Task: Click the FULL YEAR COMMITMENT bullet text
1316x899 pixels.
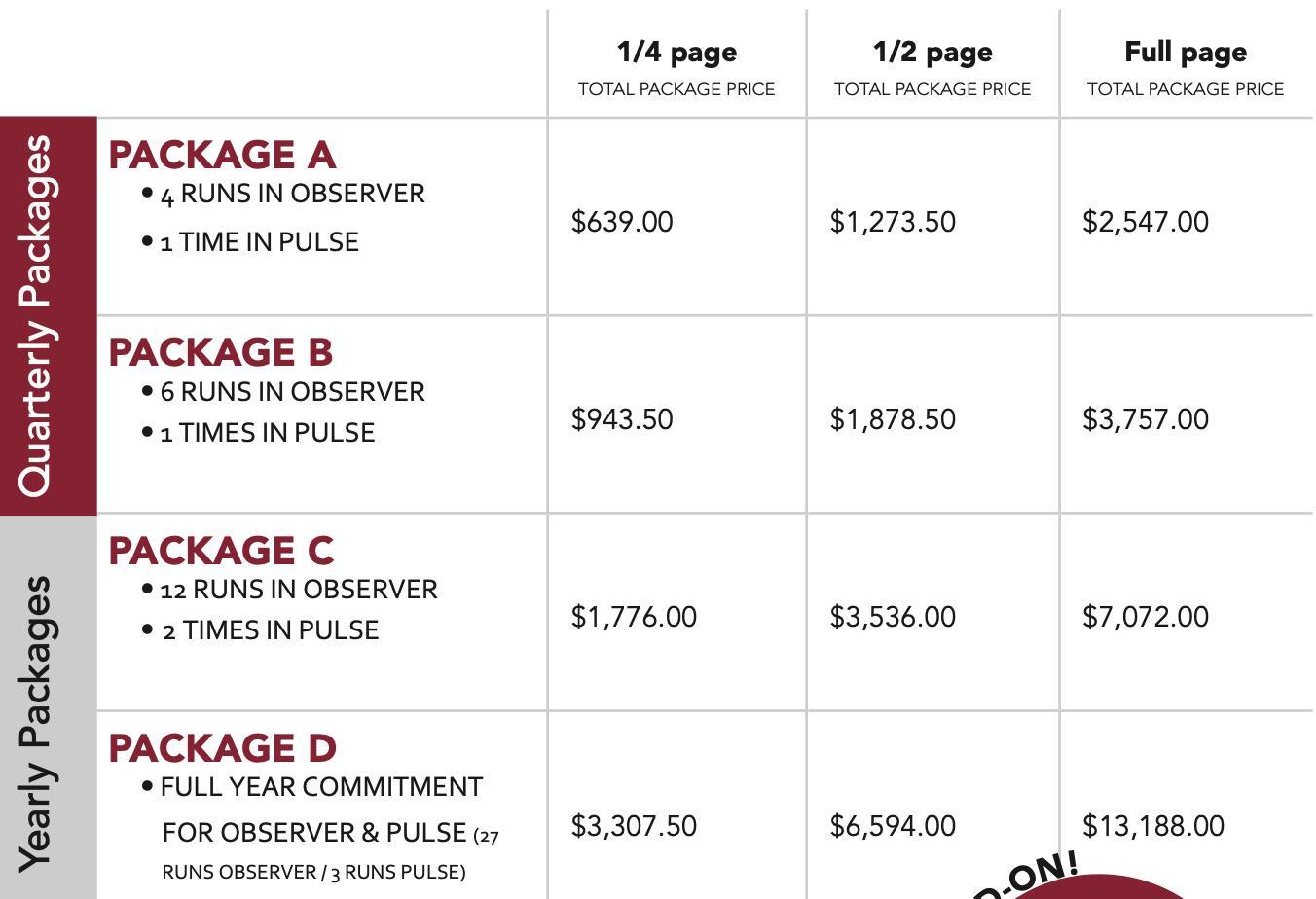Action: pos(312,787)
